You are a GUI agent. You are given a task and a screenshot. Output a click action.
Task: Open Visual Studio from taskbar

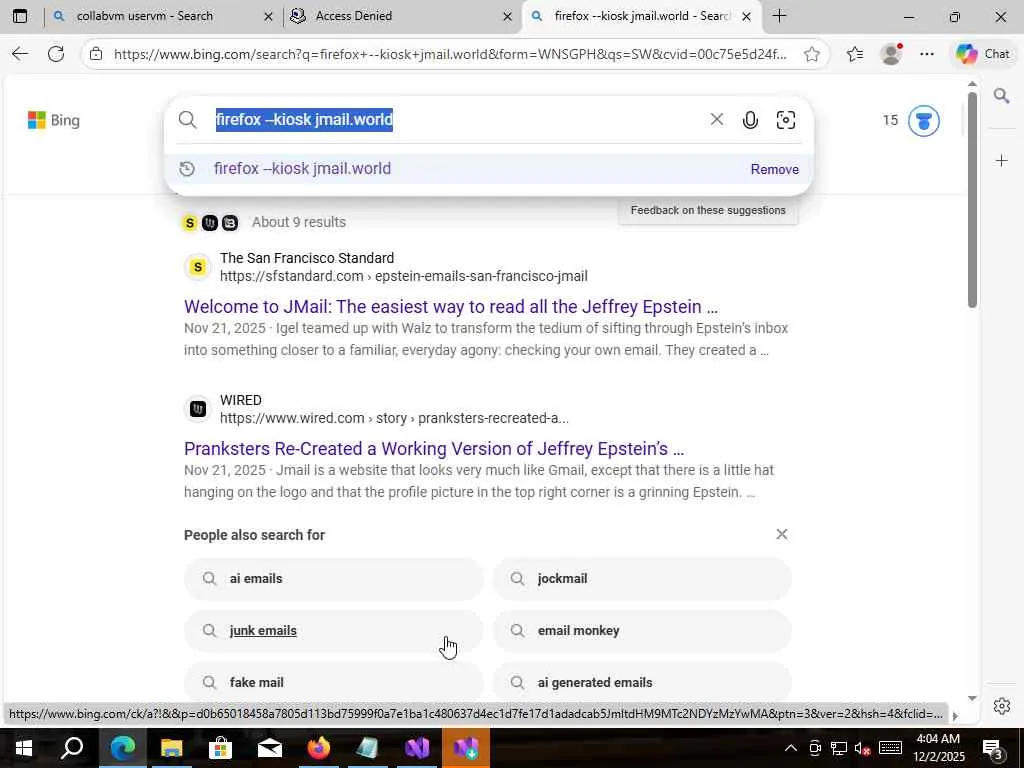point(417,748)
